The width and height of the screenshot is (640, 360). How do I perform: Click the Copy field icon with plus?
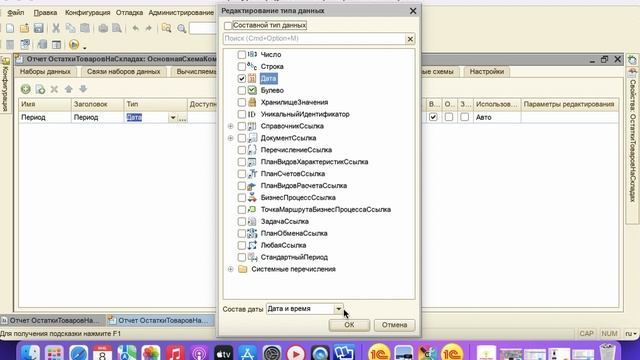click(x=40, y=89)
